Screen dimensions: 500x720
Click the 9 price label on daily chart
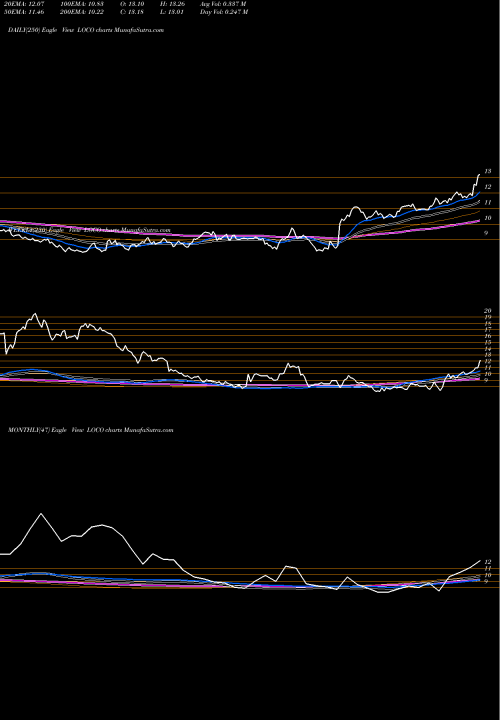tap(486, 233)
